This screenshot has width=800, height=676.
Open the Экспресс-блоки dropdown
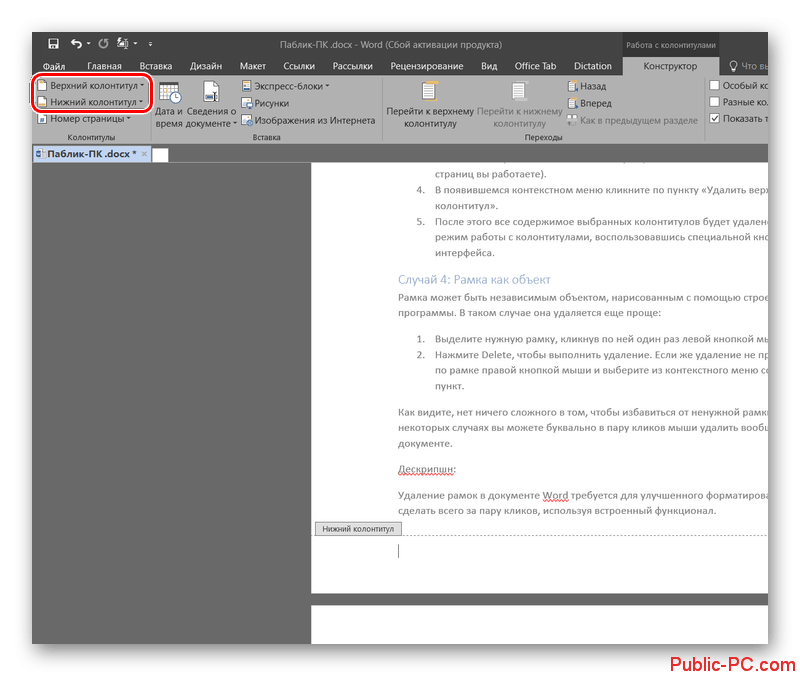point(286,86)
